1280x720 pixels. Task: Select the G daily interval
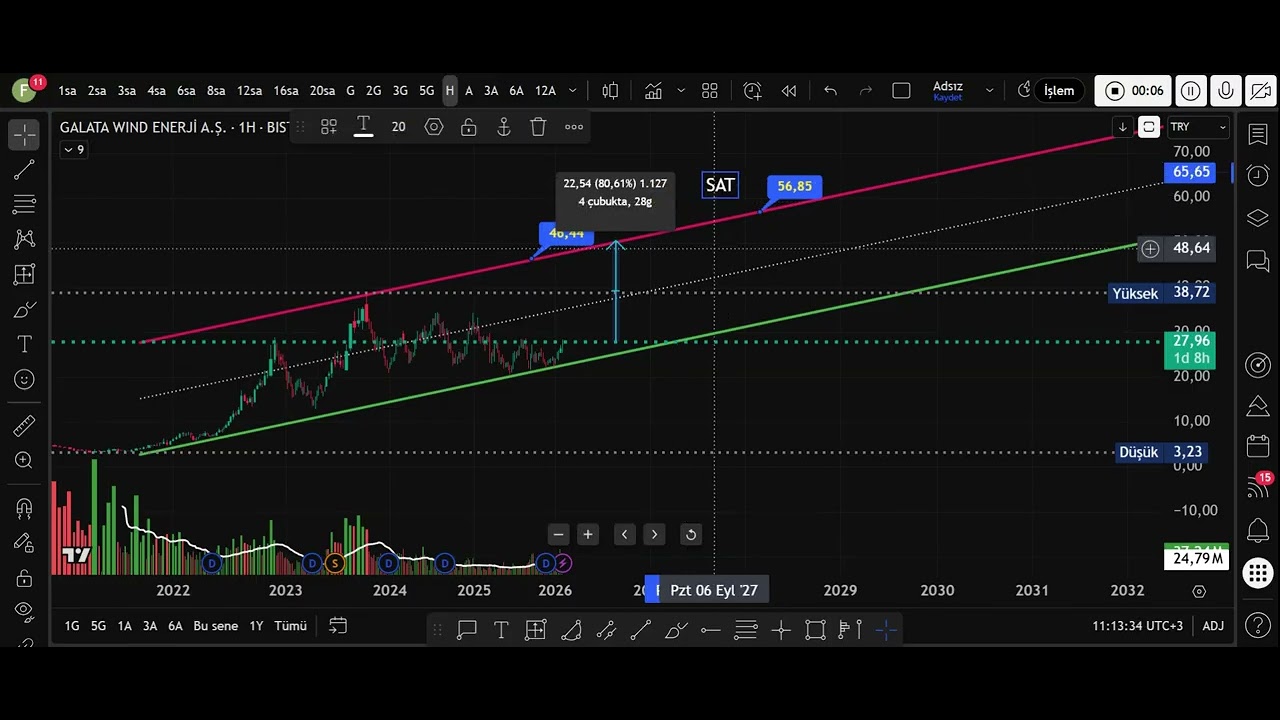coord(350,91)
